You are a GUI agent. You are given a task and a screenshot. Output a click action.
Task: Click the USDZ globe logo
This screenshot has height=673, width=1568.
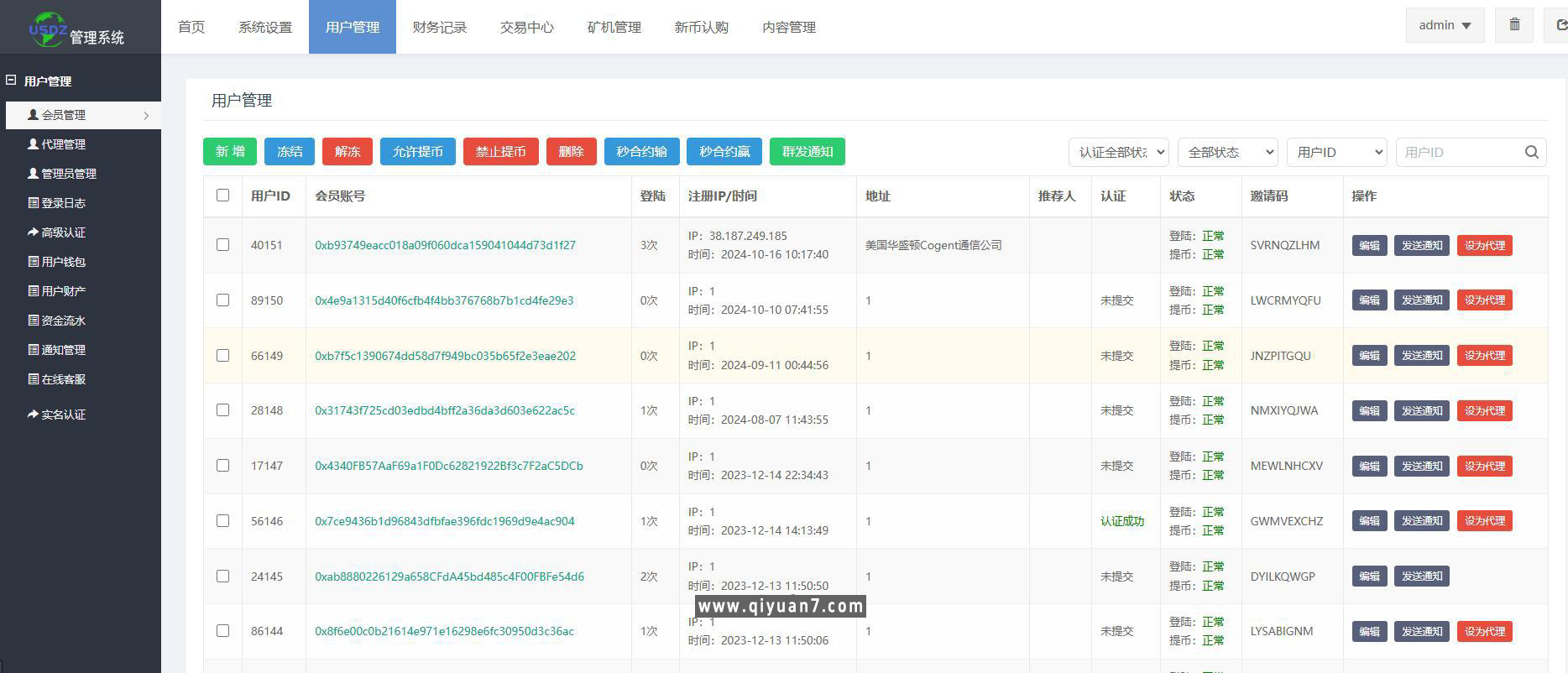pos(46,28)
